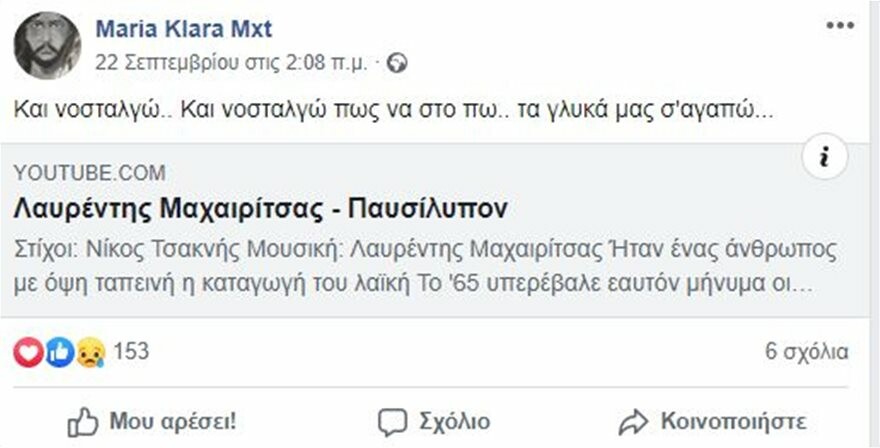Open the Maria Klara Mxt profile name link
This screenshot has width=880, height=448.
tap(184, 28)
